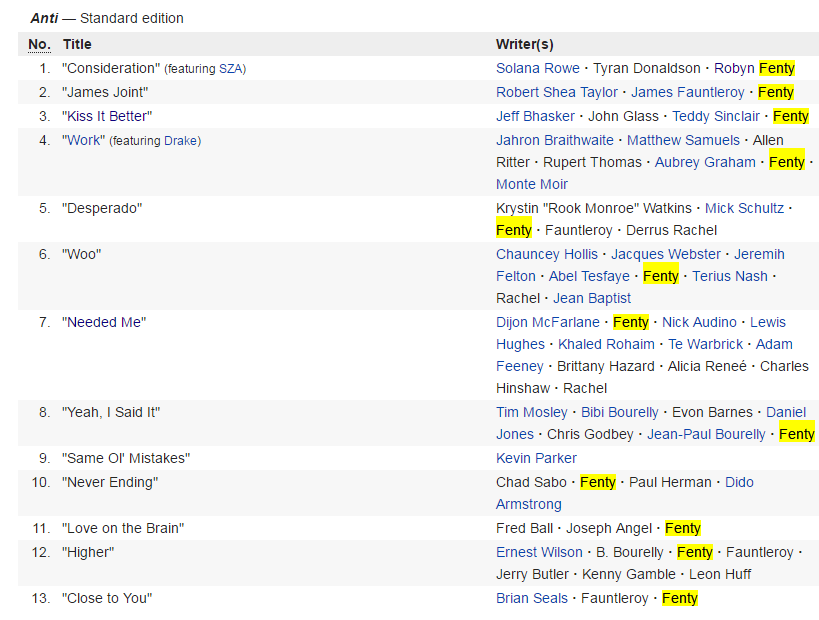Click Derrus Rachel writer name

671,230
